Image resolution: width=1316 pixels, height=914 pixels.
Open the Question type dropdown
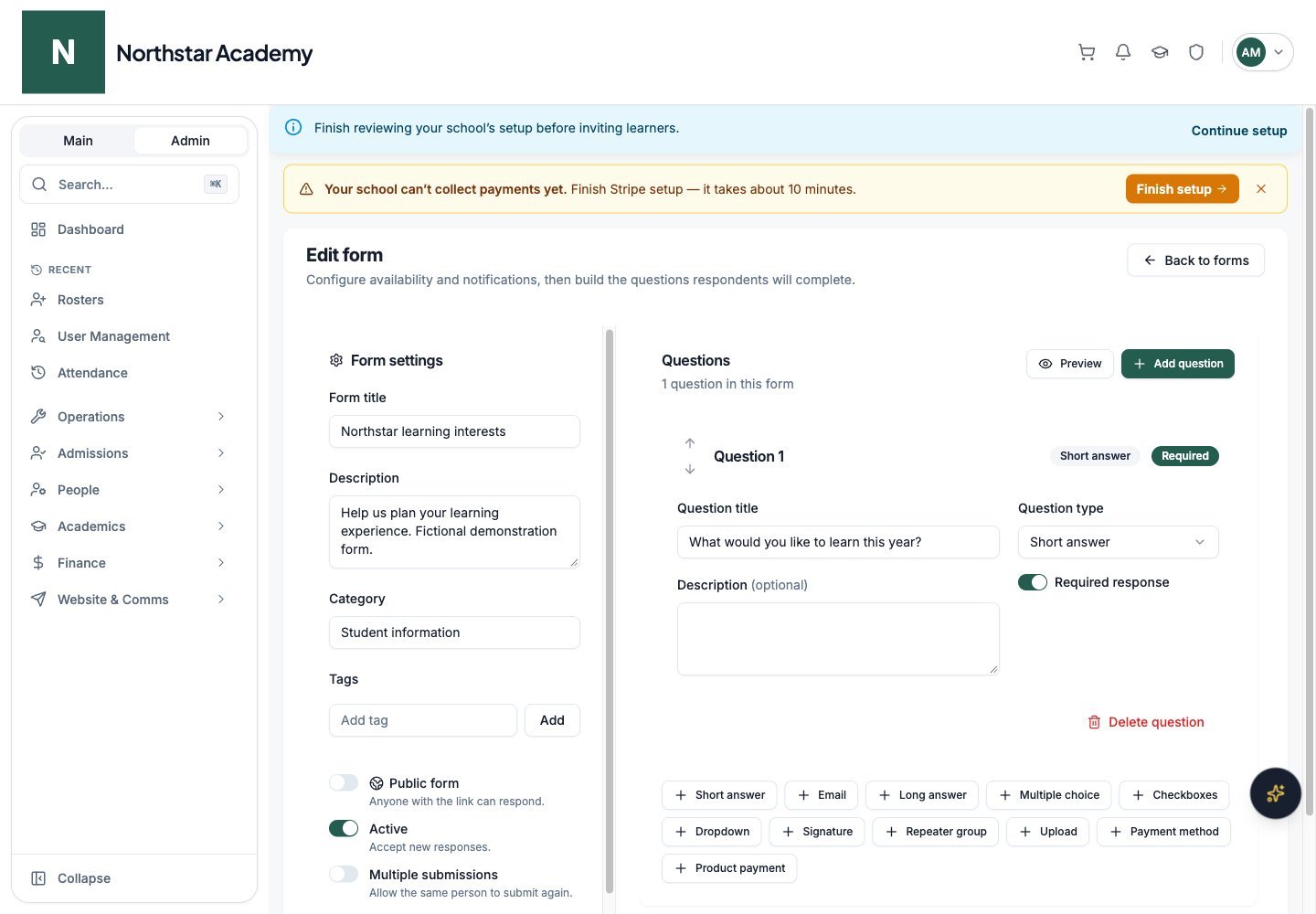1119,542
